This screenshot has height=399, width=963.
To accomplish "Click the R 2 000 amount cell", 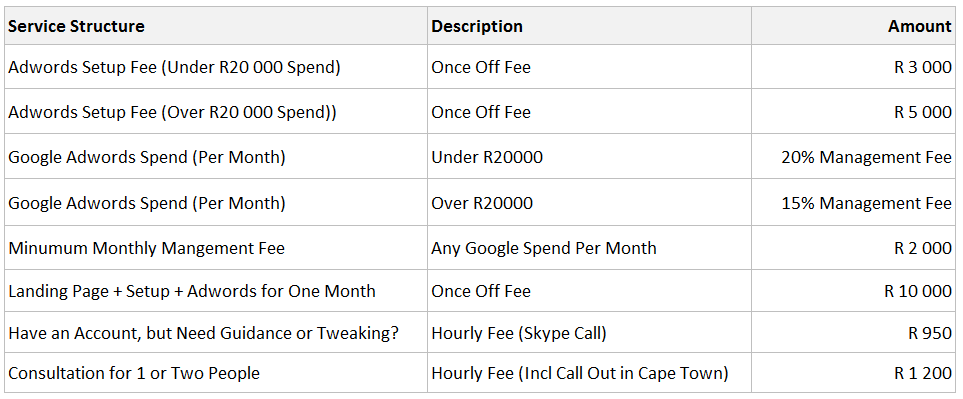I will [x=853, y=247].
